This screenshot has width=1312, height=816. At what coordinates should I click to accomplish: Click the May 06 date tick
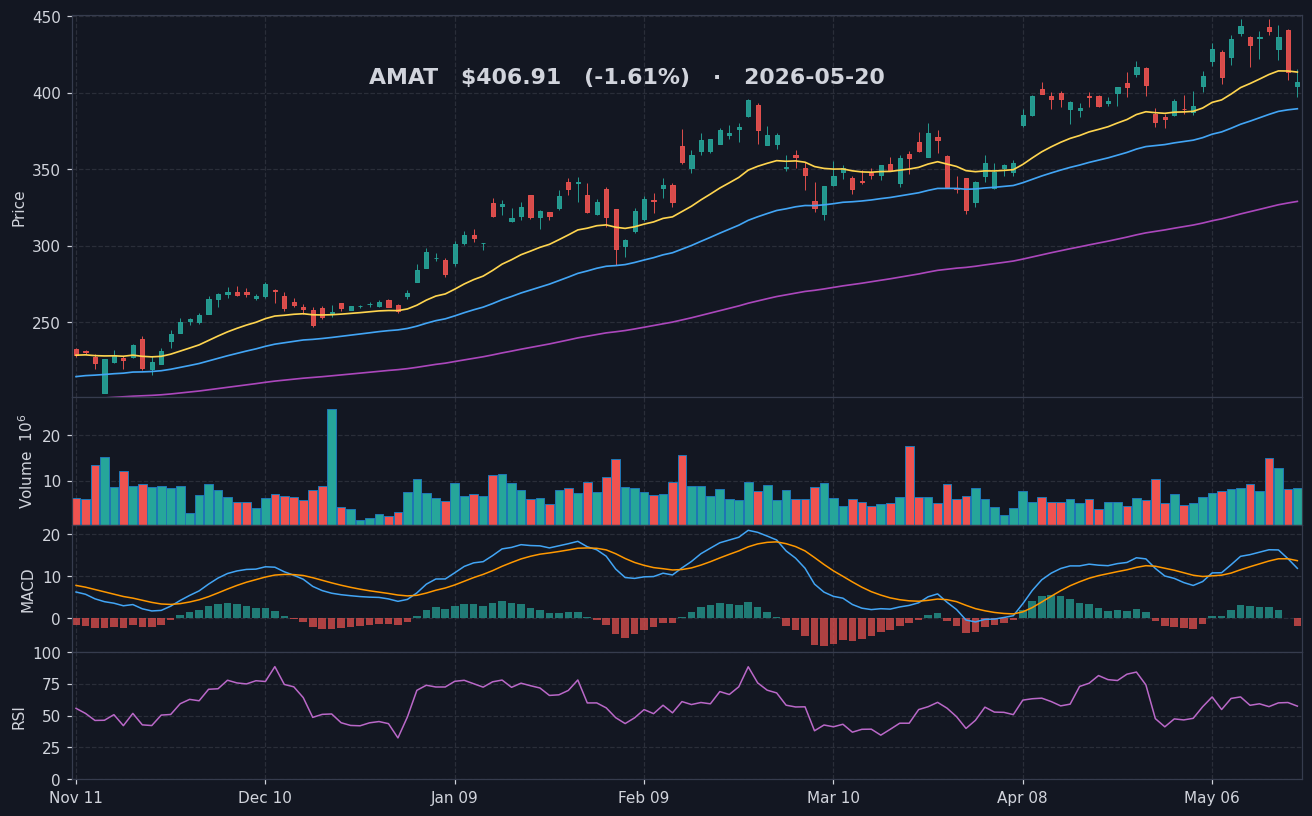pyautogui.click(x=1212, y=798)
